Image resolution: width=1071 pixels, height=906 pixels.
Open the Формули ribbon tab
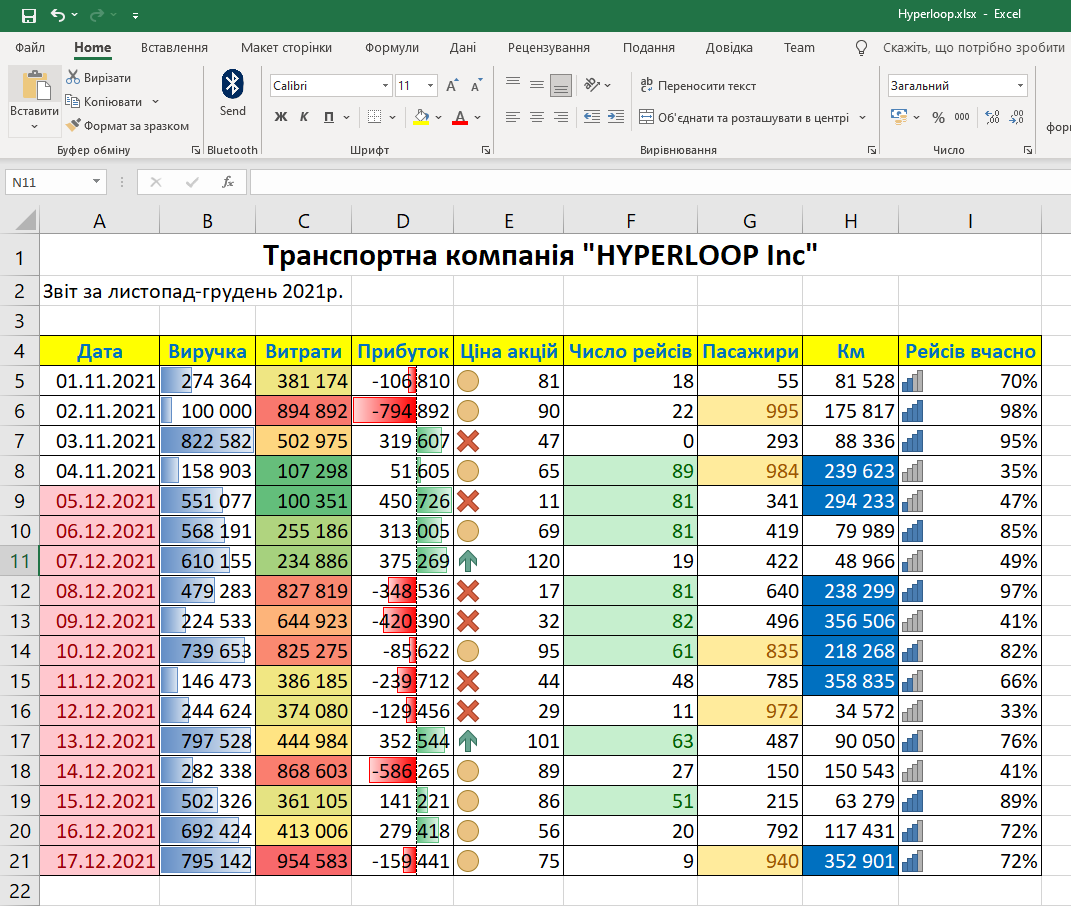pos(392,47)
